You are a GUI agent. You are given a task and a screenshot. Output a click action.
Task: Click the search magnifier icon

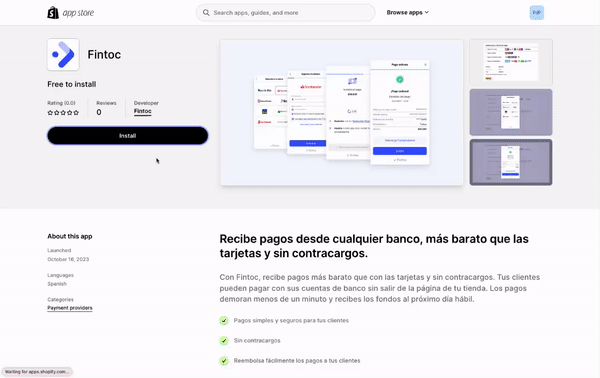pyautogui.click(x=206, y=13)
